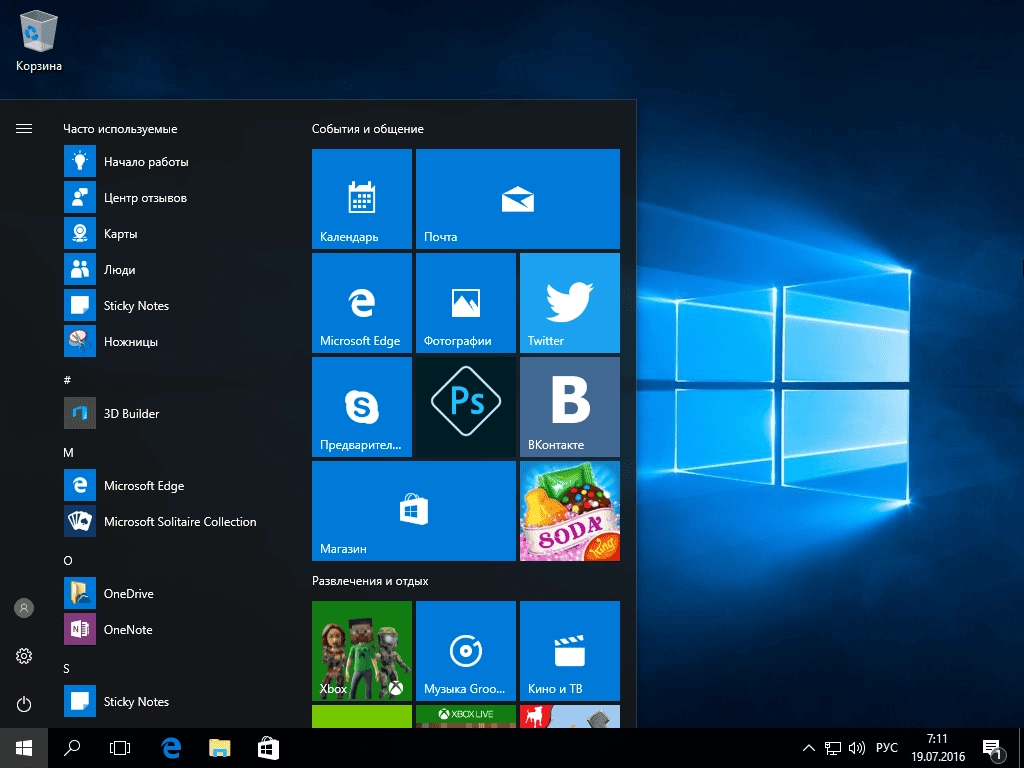This screenshot has width=1024, height=768.
Task: Click the M letter header
Action: (x=68, y=453)
